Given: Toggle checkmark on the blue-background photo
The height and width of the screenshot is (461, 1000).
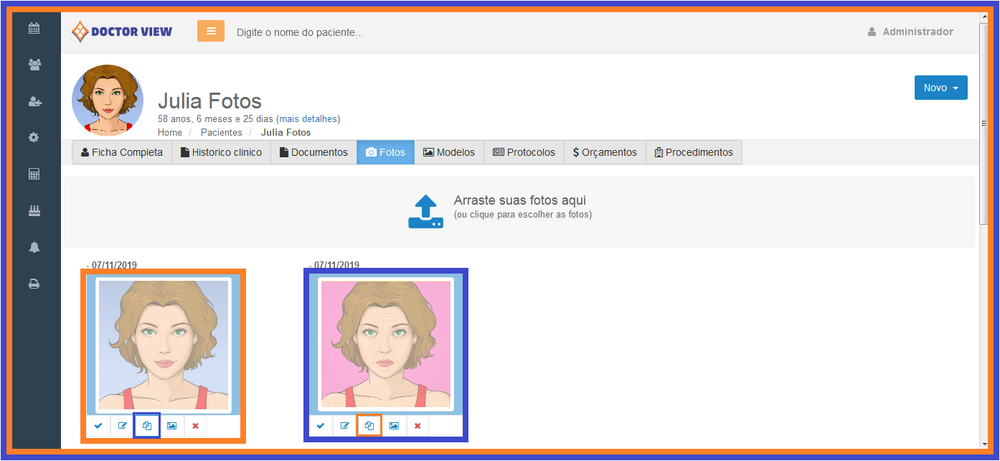Looking at the screenshot, I should click(x=98, y=426).
